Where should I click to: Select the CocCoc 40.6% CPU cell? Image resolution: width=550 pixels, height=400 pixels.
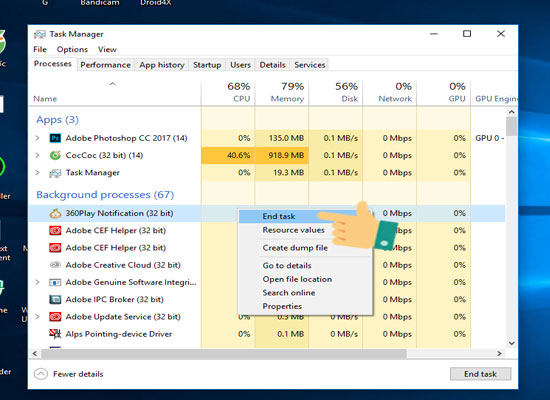click(x=228, y=155)
